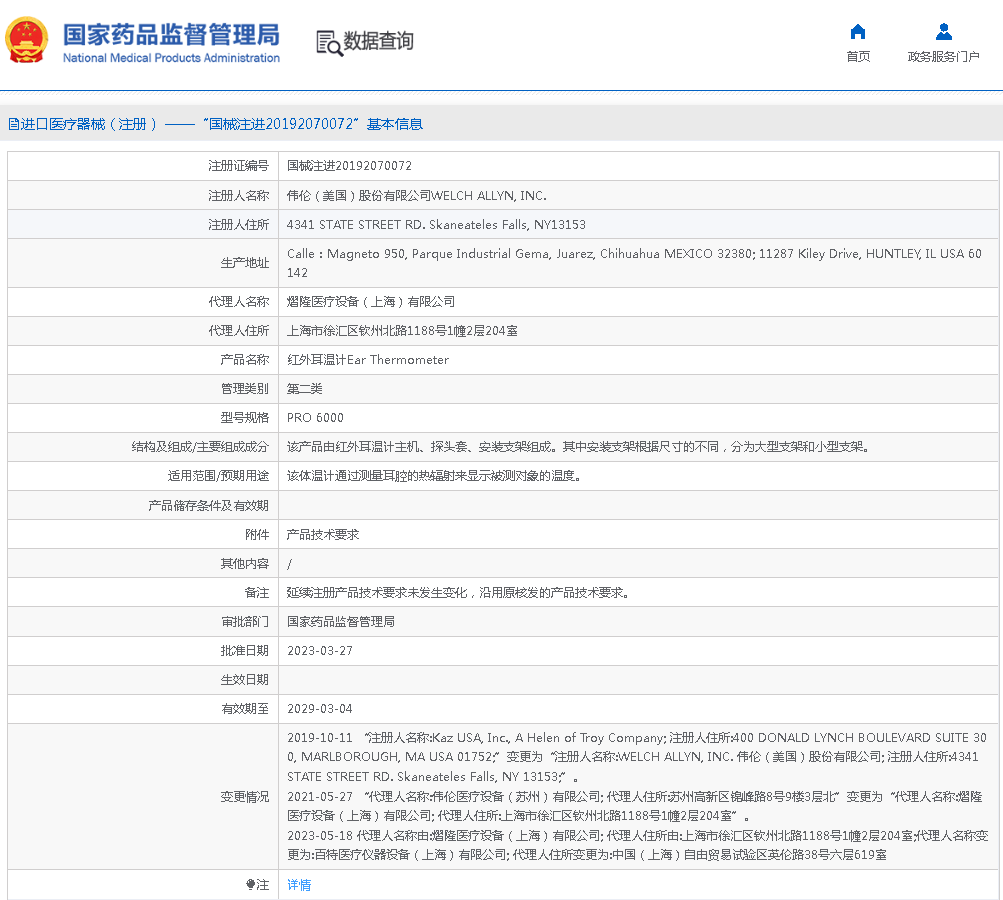Click the registrant name WELCH ALLYN, INC. cell
The width and height of the screenshot is (1003, 900).
pos(416,196)
